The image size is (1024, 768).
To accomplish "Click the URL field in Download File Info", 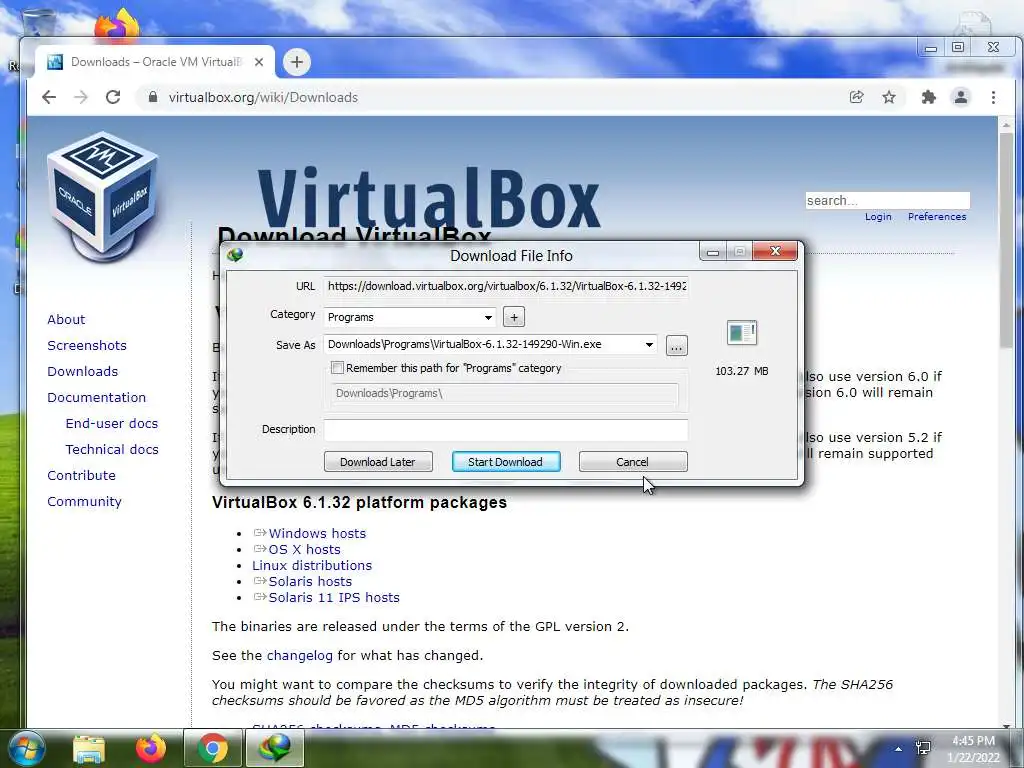I will [x=506, y=287].
